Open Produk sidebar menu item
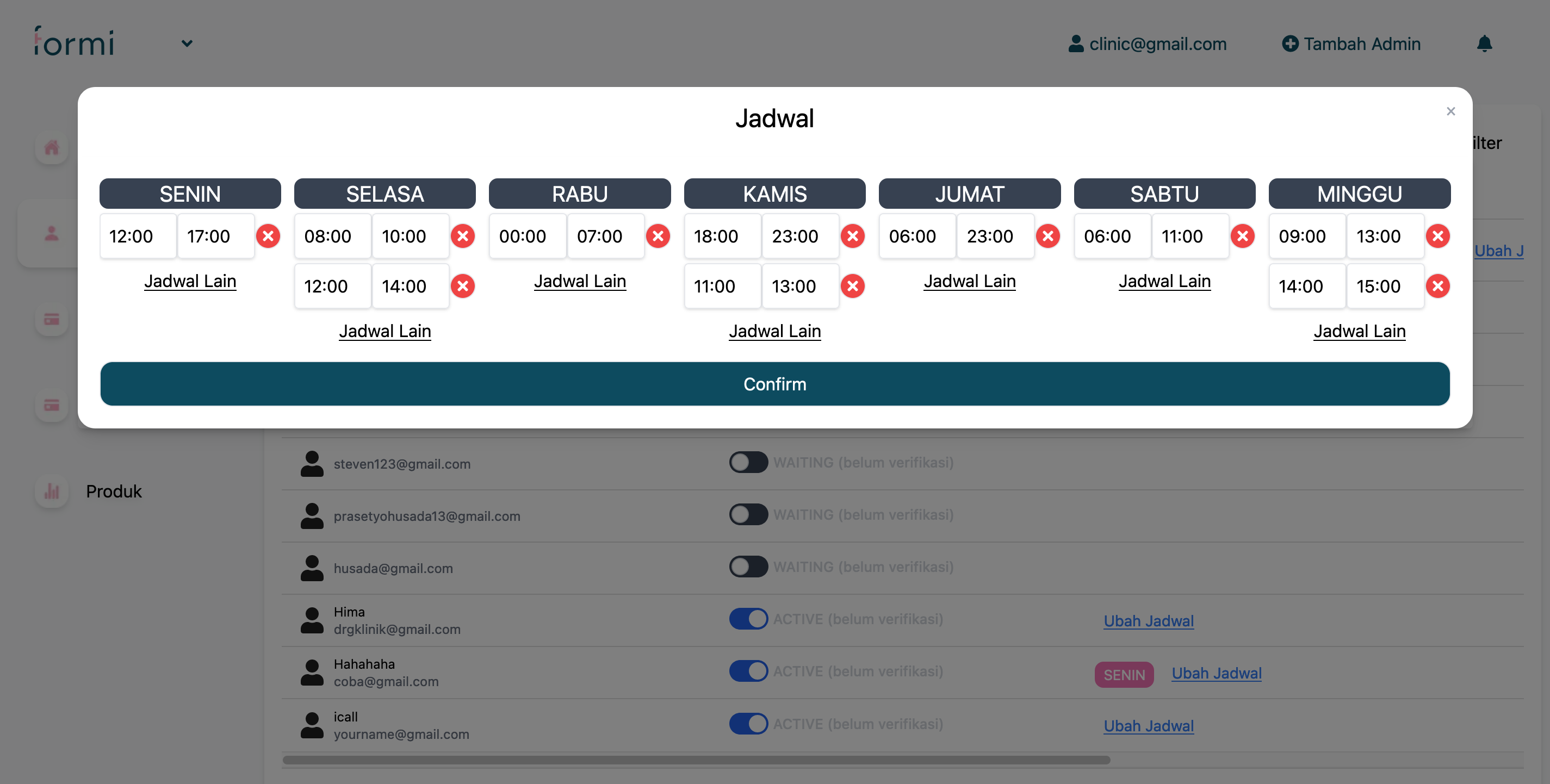The width and height of the screenshot is (1550, 784). click(x=113, y=491)
